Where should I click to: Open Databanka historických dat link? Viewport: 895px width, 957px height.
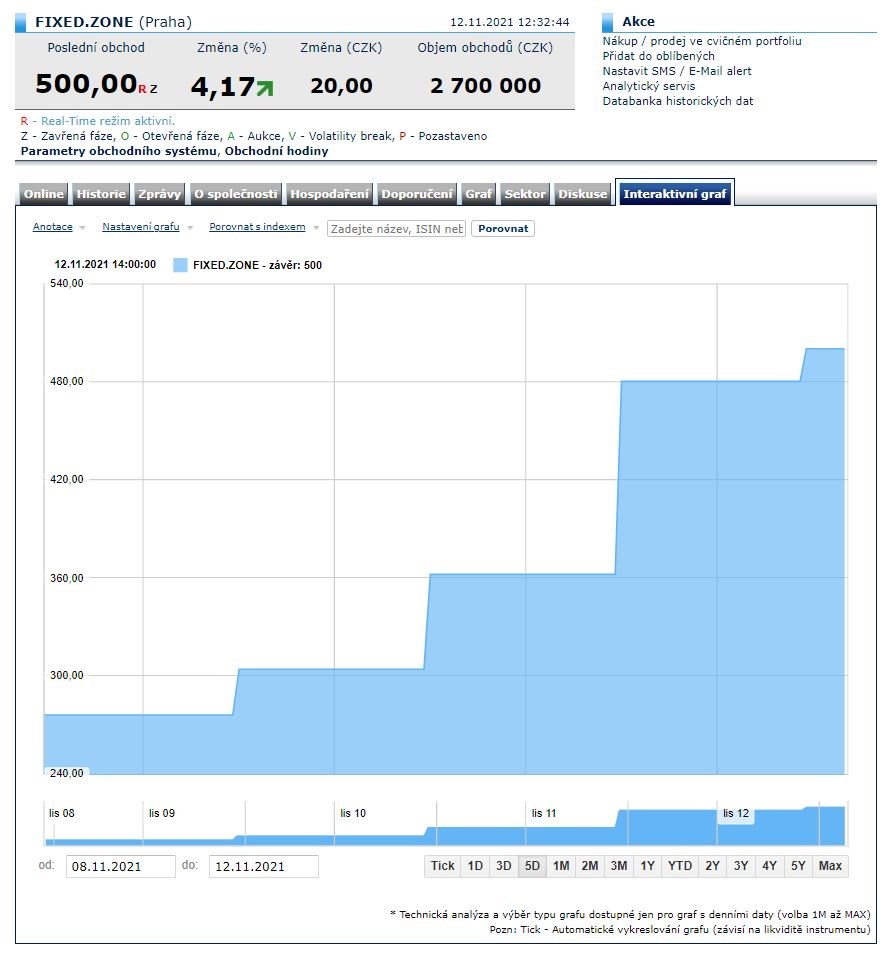pyautogui.click(x=677, y=101)
